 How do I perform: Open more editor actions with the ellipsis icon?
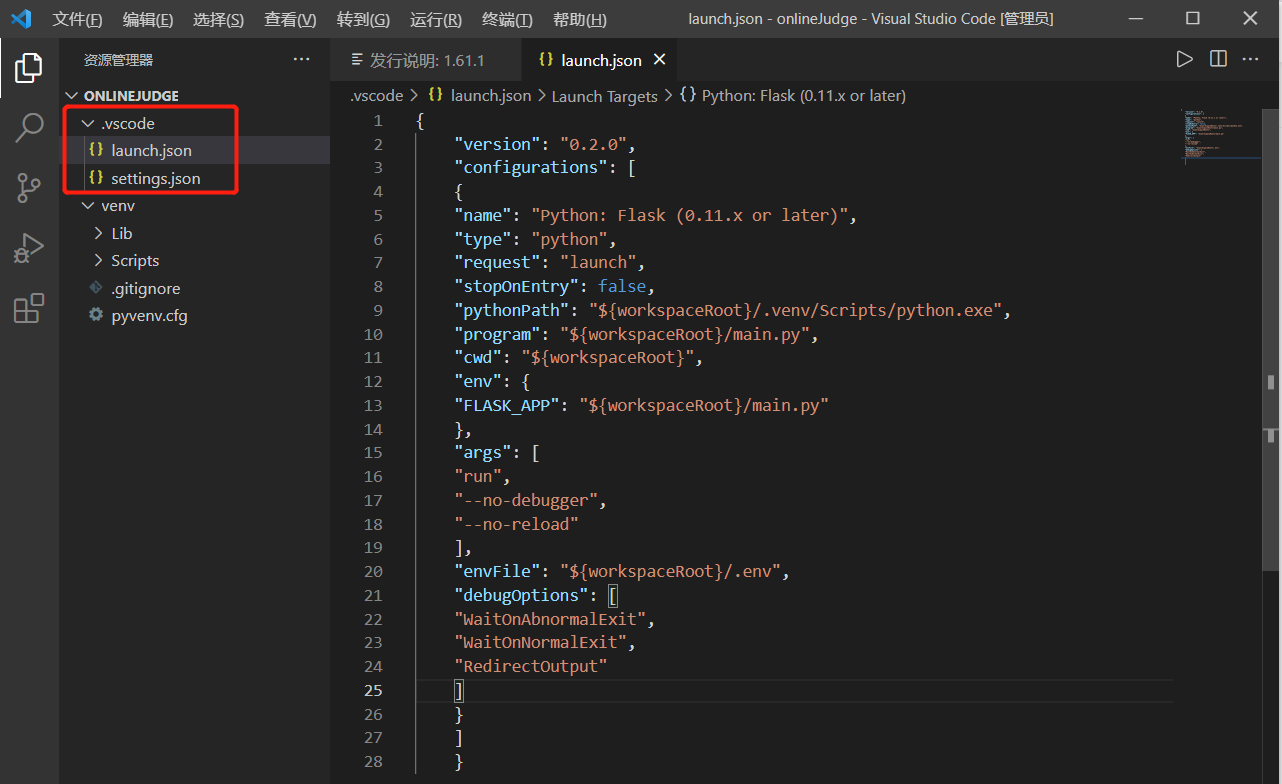coord(1250,59)
